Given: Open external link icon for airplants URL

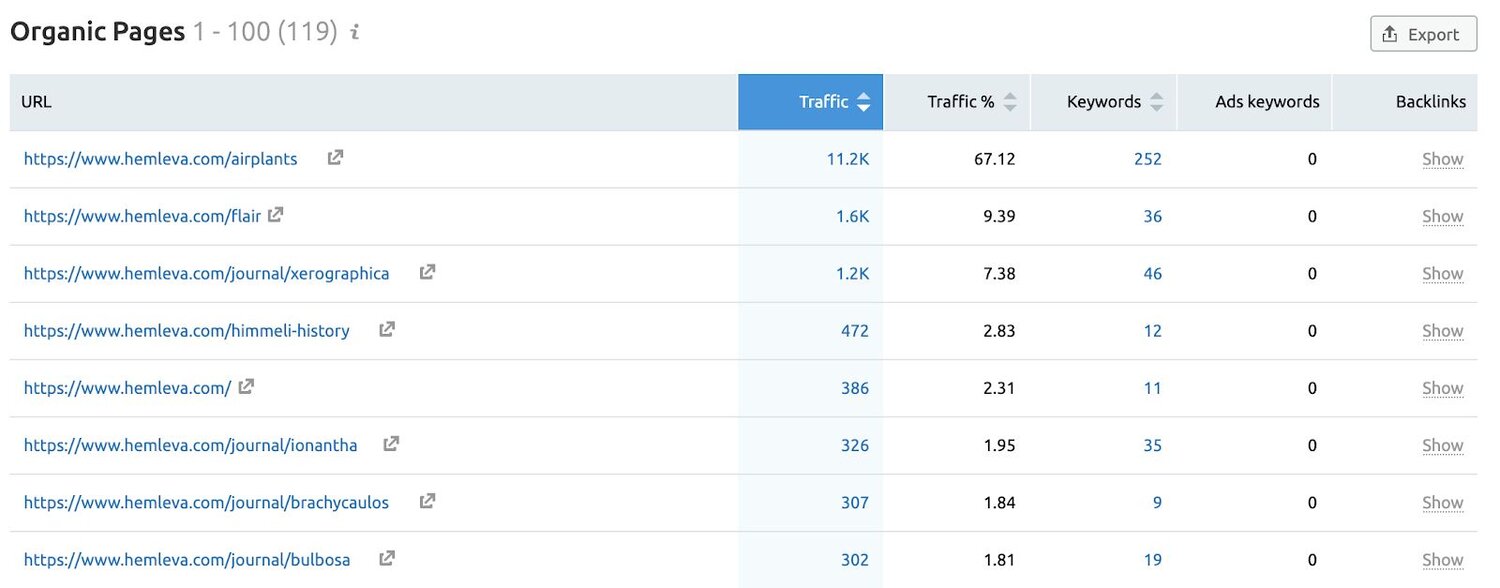Looking at the screenshot, I should coord(336,158).
